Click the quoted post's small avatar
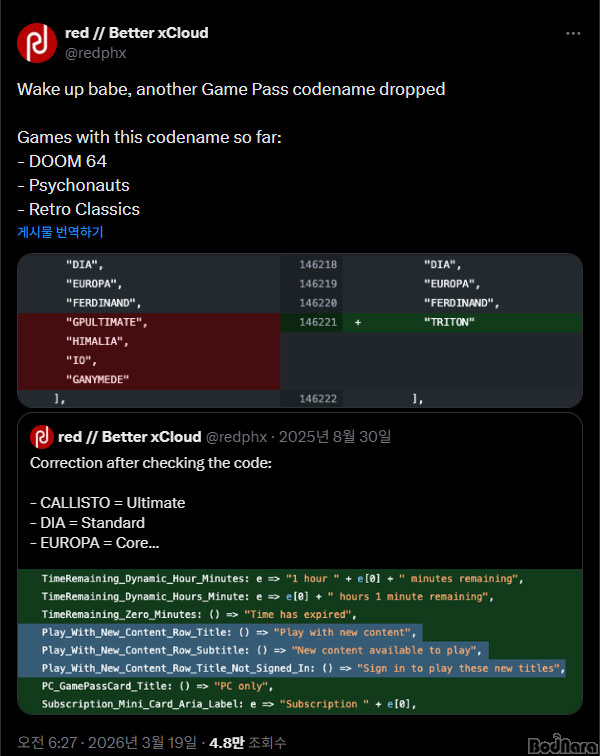The height and width of the screenshot is (756, 600). [x=41, y=437]
